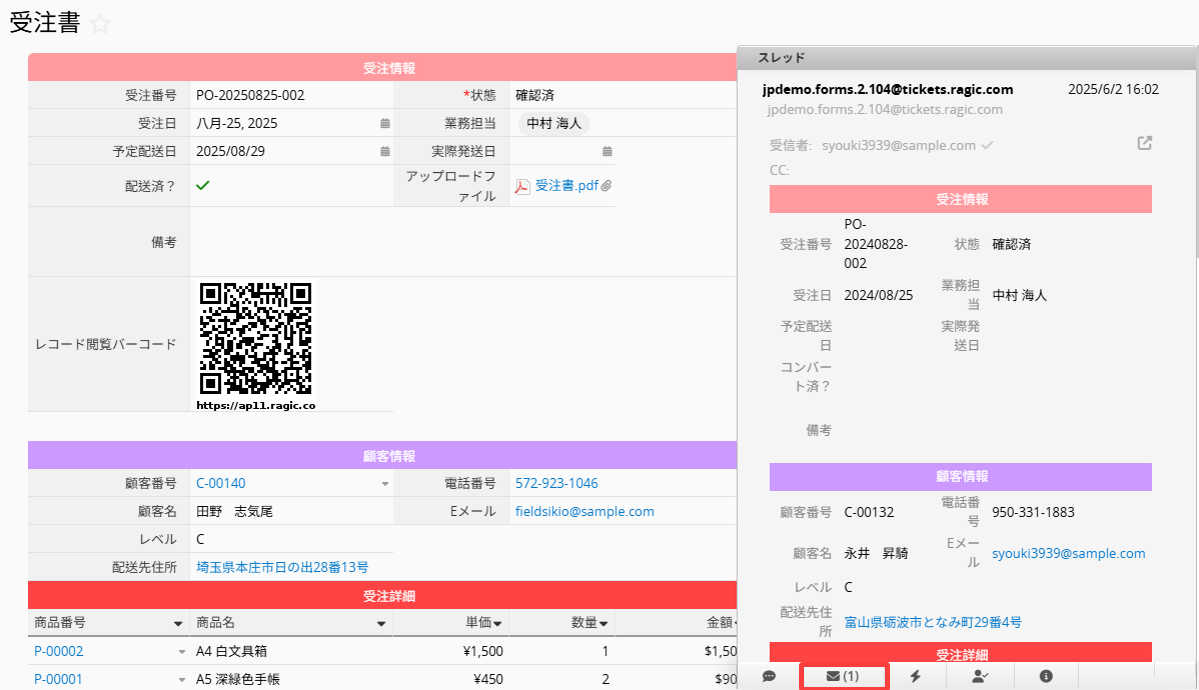
Task: Star the 受注書 sheet as favorite
Action: [x=100, y=25]
